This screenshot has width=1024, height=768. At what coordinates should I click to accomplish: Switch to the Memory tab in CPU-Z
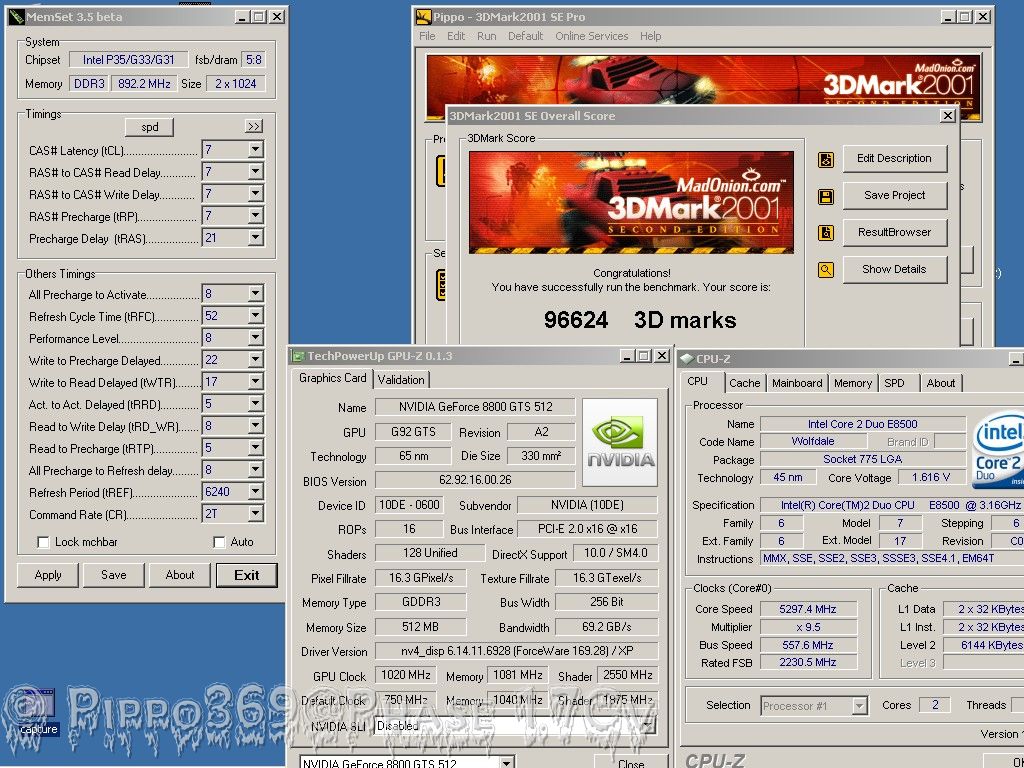853,383
